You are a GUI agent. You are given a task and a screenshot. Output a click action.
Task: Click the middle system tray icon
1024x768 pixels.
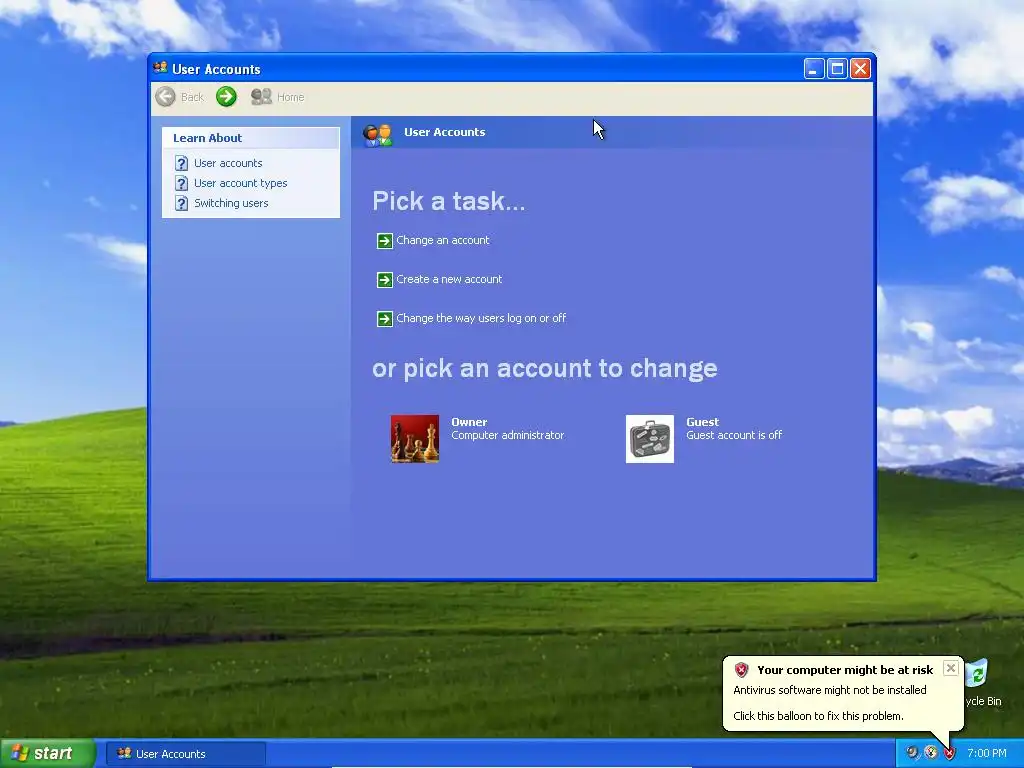(931, 753)
